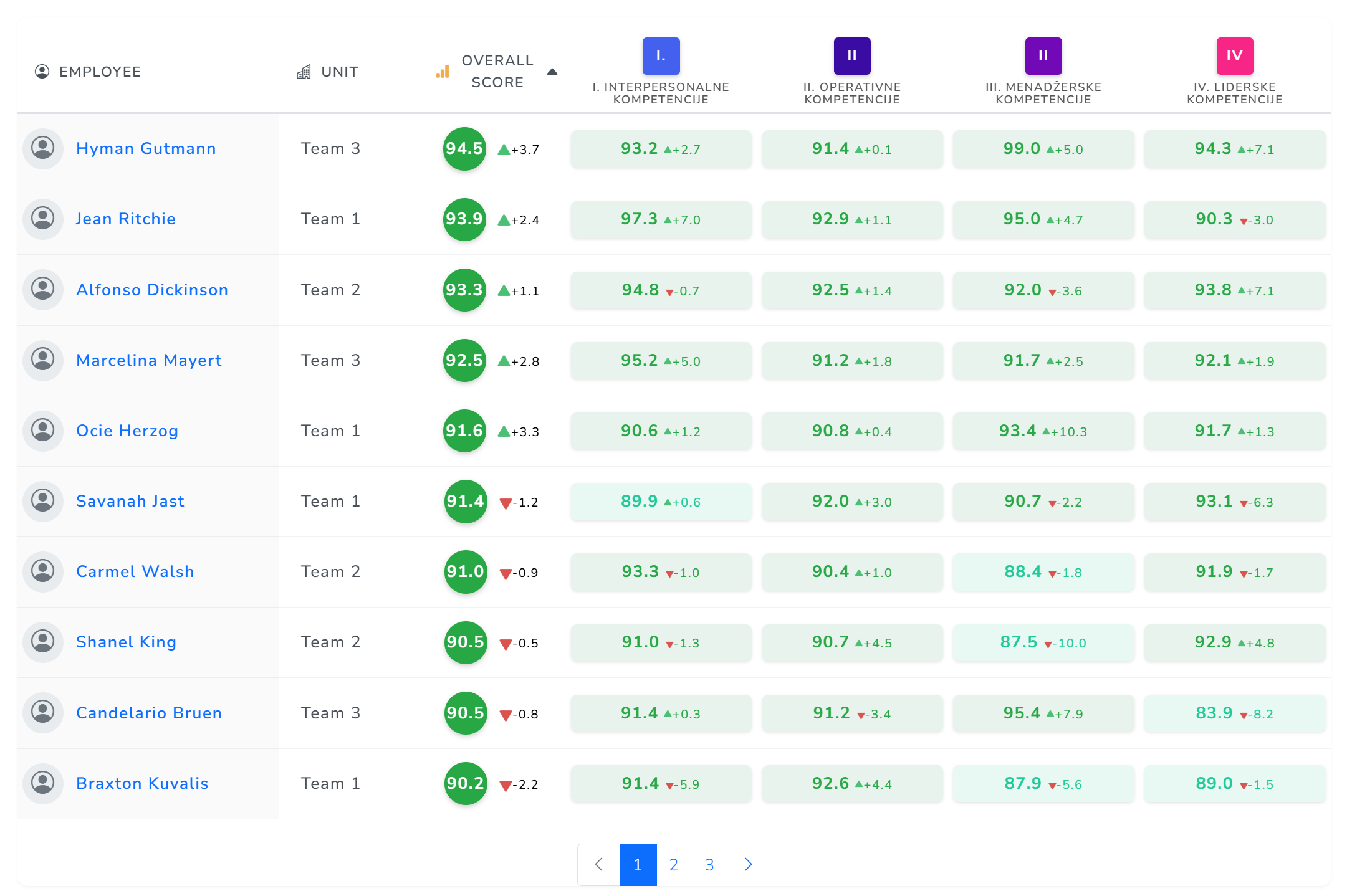Click Braxton Kuvalis's avatar icon
The width and height of the screenshot is (1347, 896).
point(43,783)
